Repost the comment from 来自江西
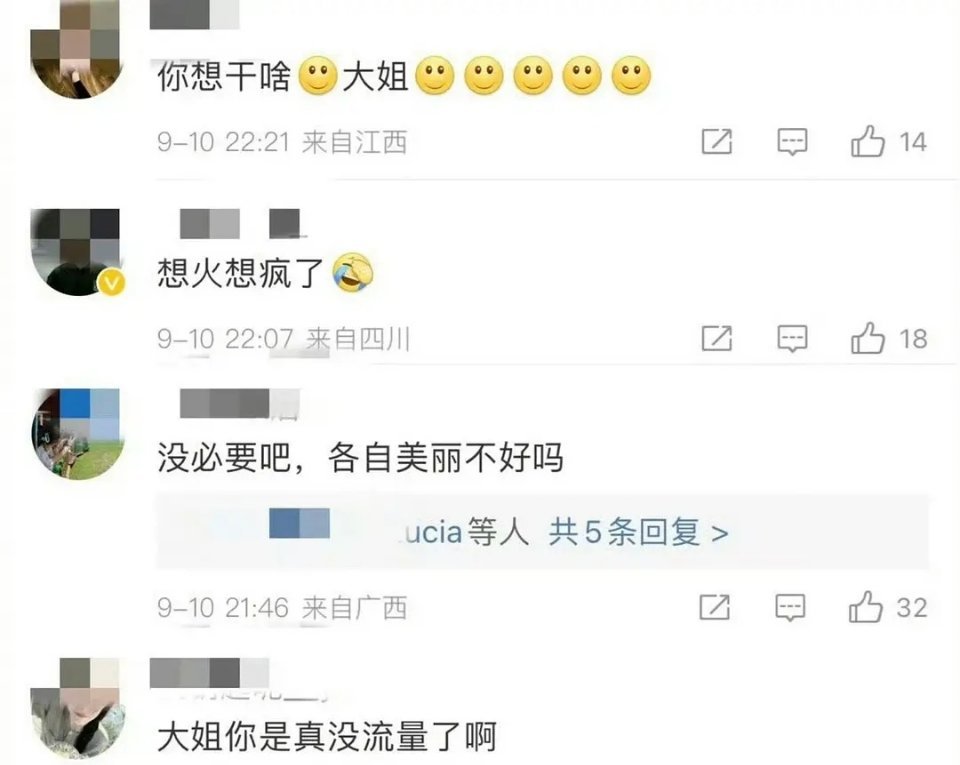Viewport: 960px width, 765px height. pyautogui.click(x=716, y=142)
